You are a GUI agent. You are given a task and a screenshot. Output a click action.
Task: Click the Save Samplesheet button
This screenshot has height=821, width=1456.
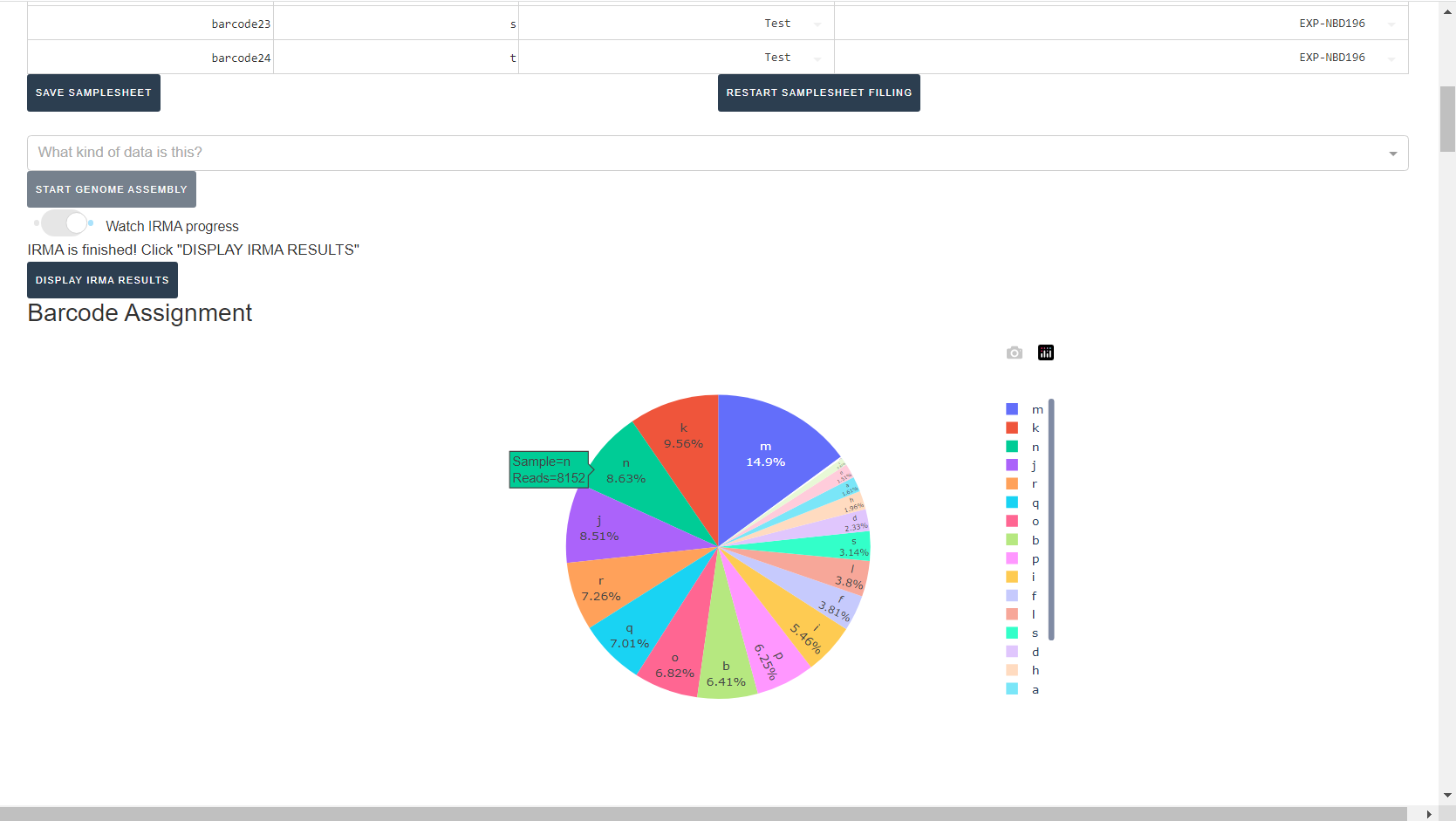(93, 92)
